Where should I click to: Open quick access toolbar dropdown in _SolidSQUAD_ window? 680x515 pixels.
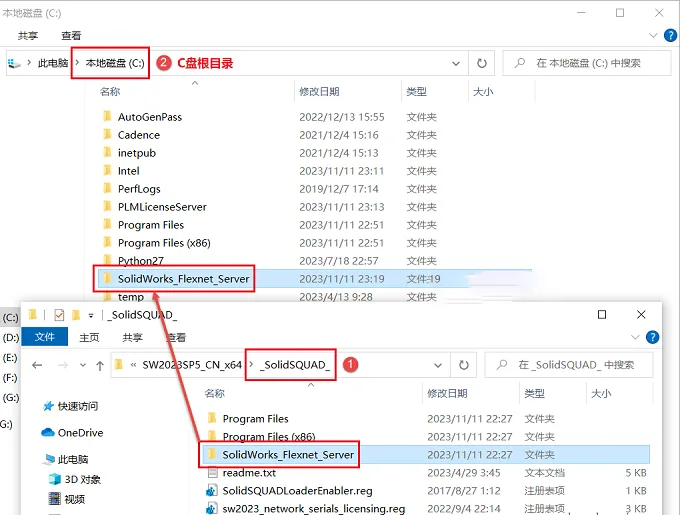[x=91, y=316]
